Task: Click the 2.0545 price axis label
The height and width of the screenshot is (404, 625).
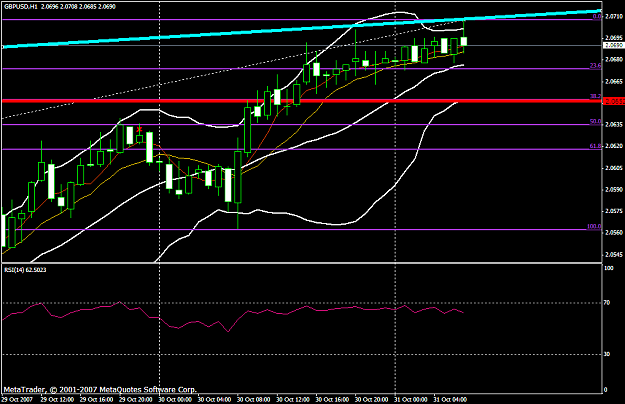Action: click(x=614, y=254)
